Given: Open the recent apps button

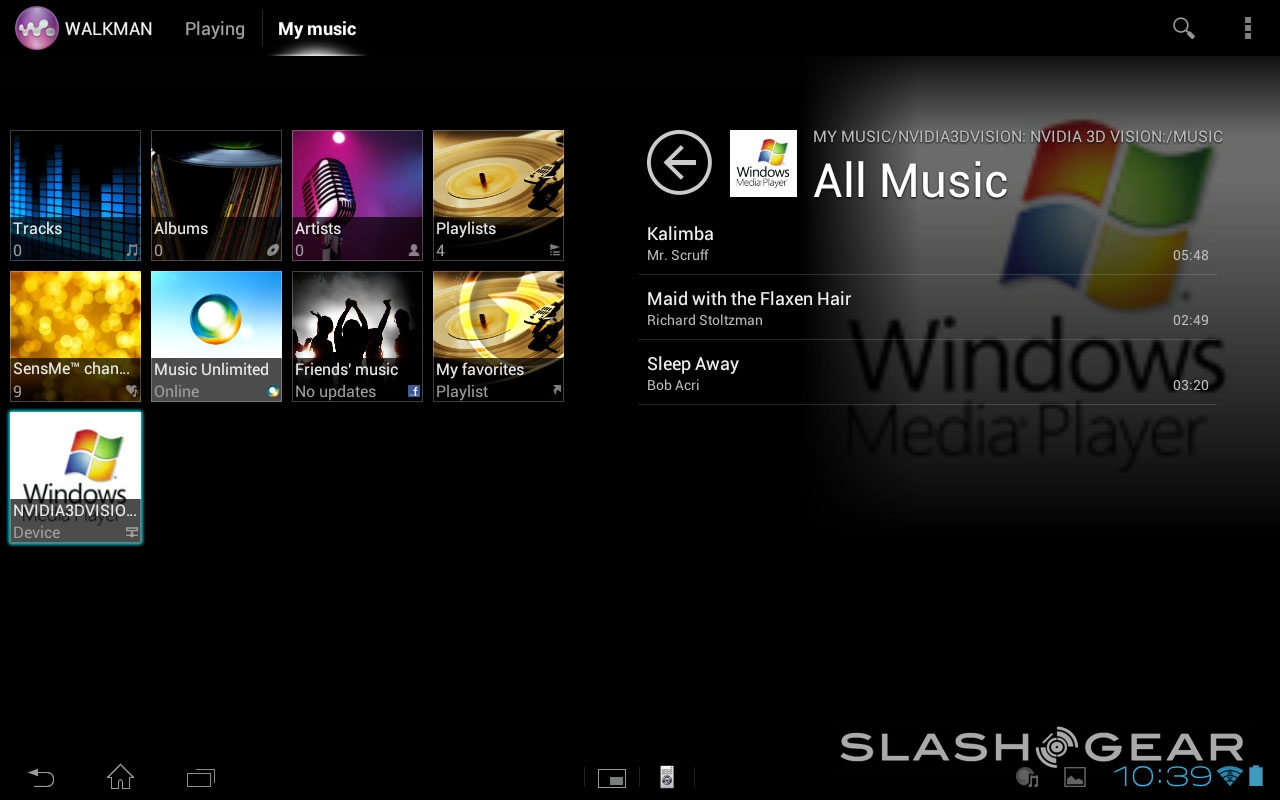Looking at the screenshot, I should point(200,776).
